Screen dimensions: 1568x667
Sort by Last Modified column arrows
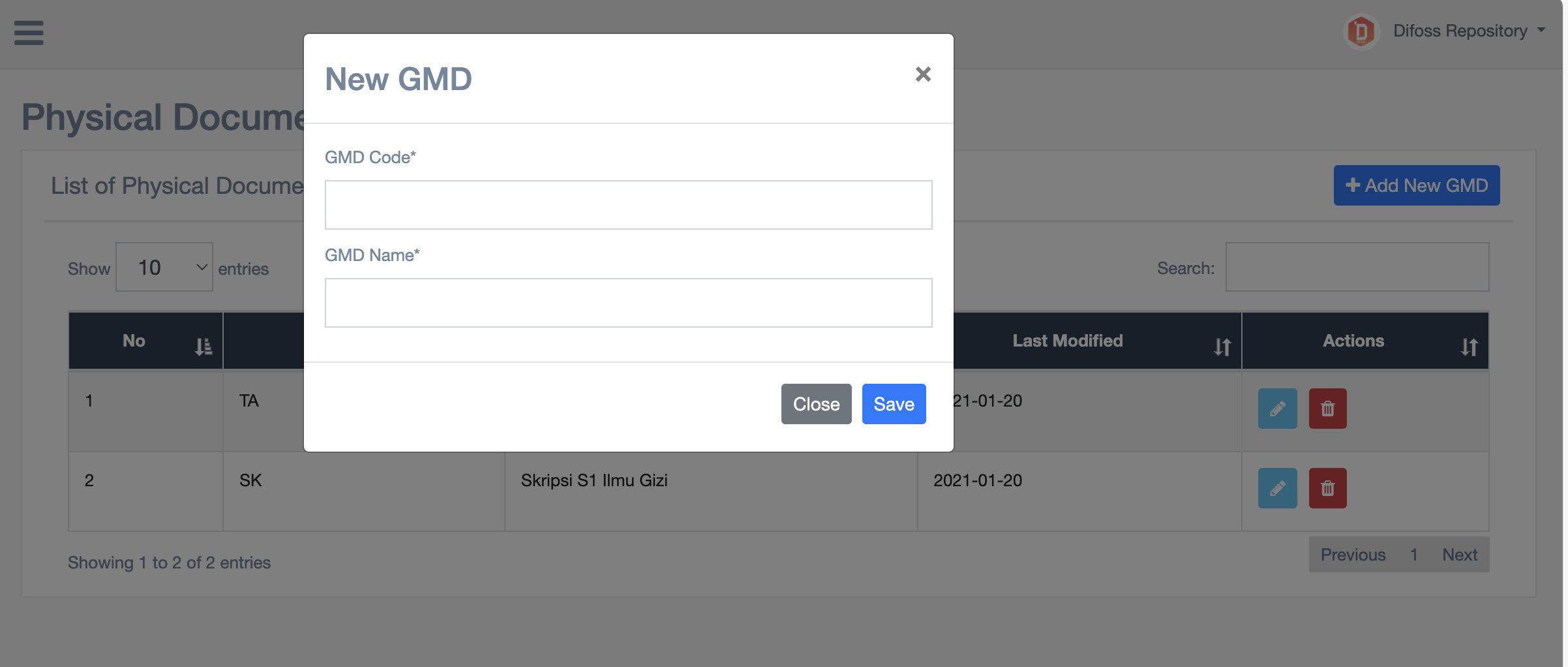[1222, 347]
